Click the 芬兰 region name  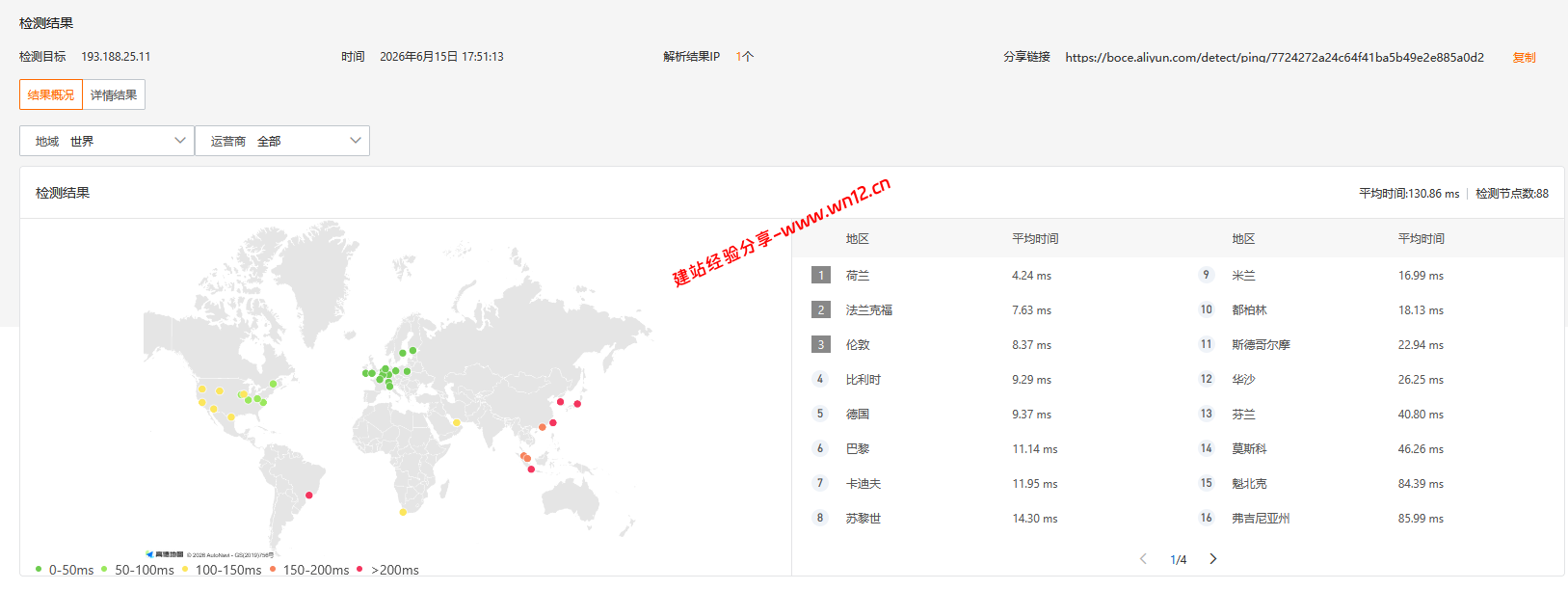pos(1243,415)
